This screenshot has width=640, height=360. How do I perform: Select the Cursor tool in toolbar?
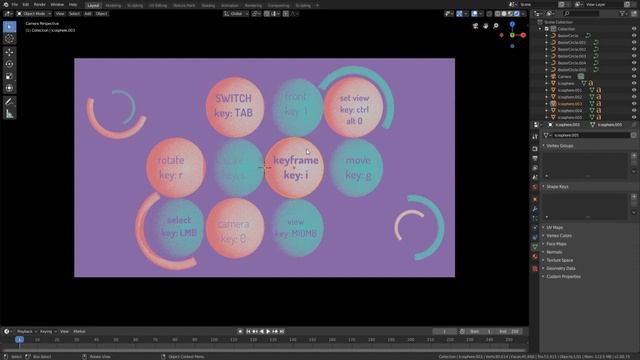click(x=9, y=39)
